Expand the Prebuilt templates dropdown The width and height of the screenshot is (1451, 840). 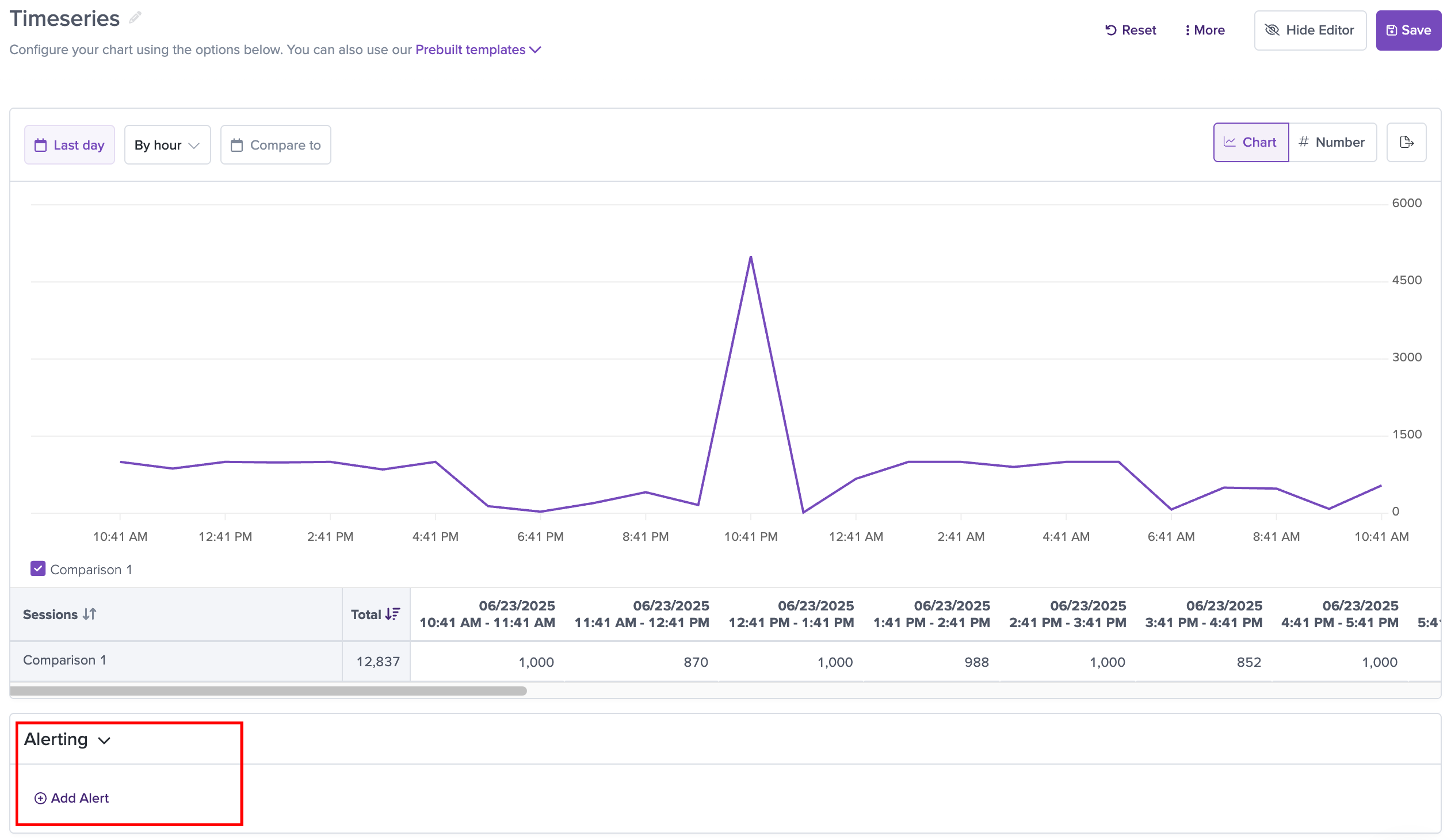(x=478, y=49)
